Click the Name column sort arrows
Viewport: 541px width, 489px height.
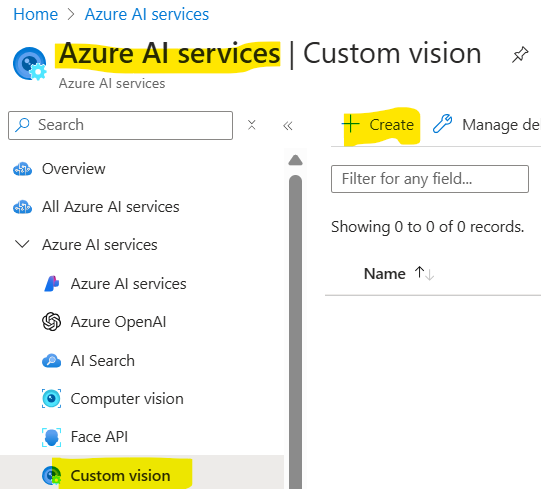424,273
